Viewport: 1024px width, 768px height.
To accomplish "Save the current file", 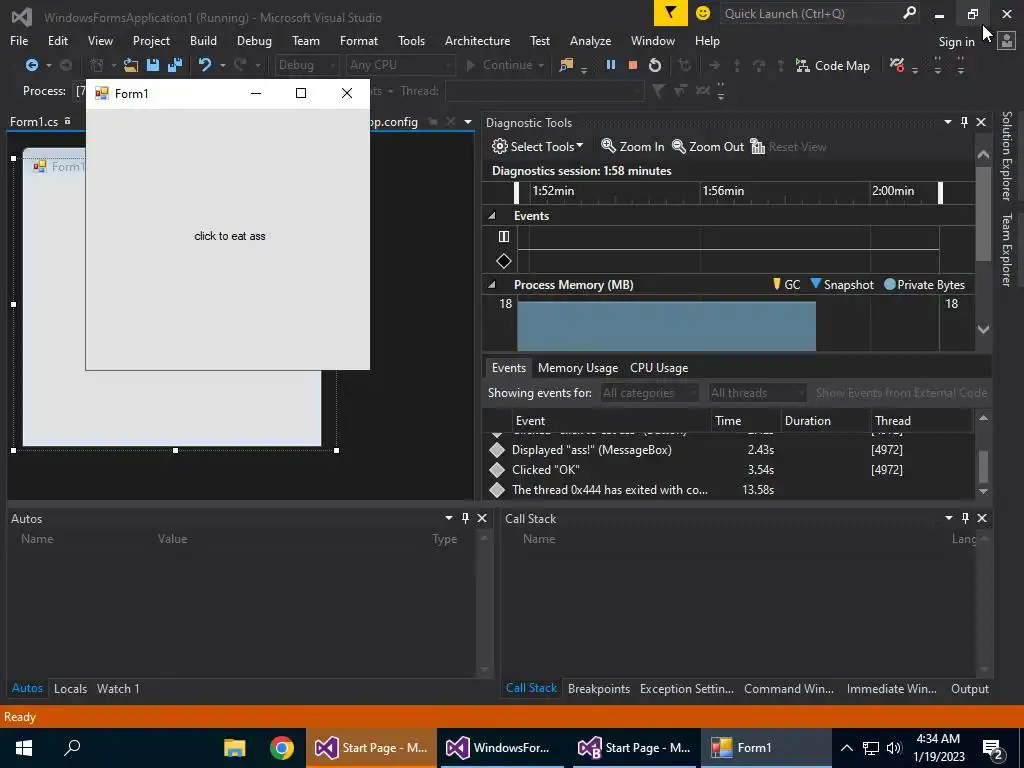I will [x=153, y=65].
